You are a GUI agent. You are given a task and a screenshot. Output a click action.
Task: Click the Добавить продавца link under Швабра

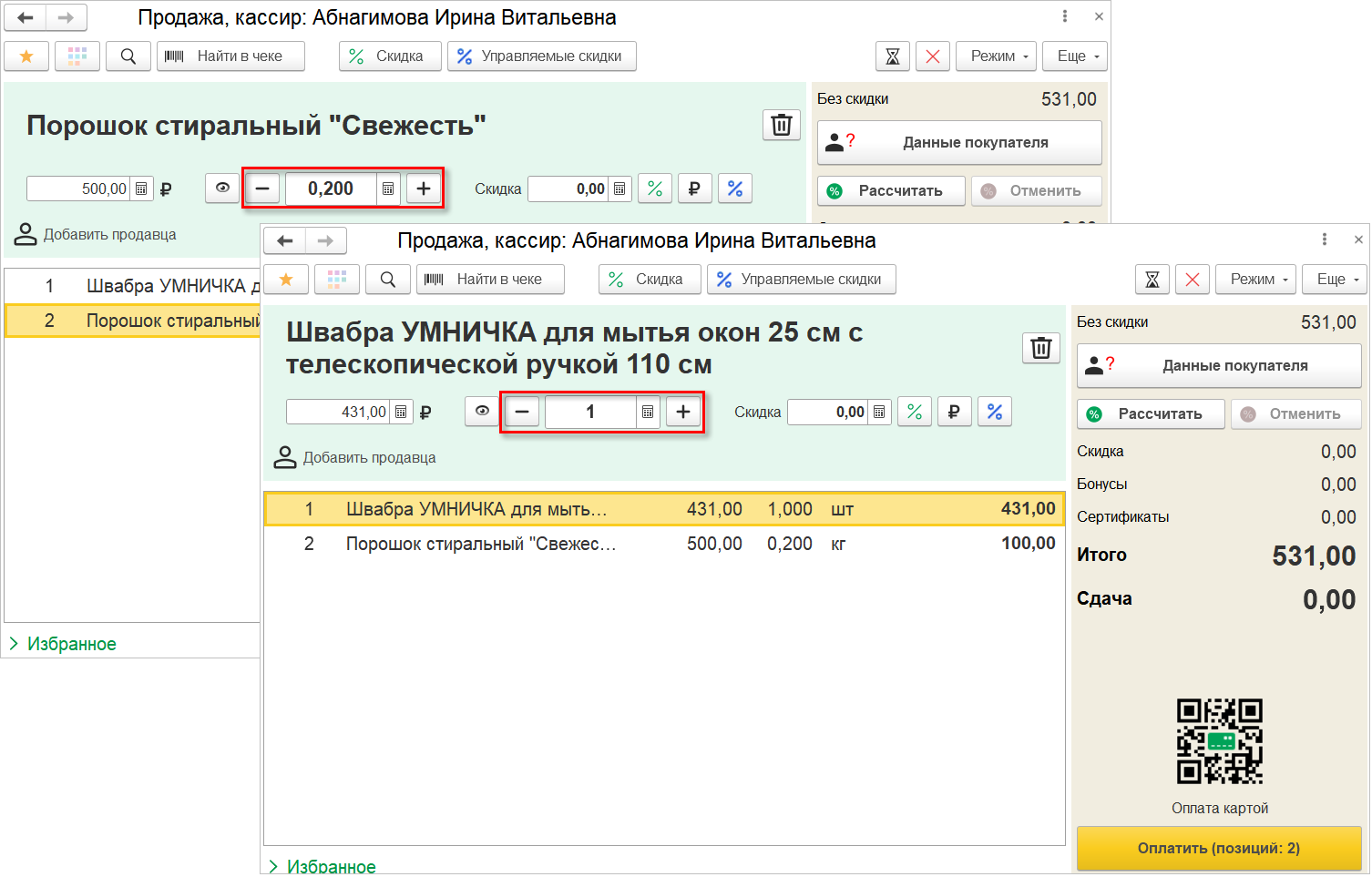[369, 457]
